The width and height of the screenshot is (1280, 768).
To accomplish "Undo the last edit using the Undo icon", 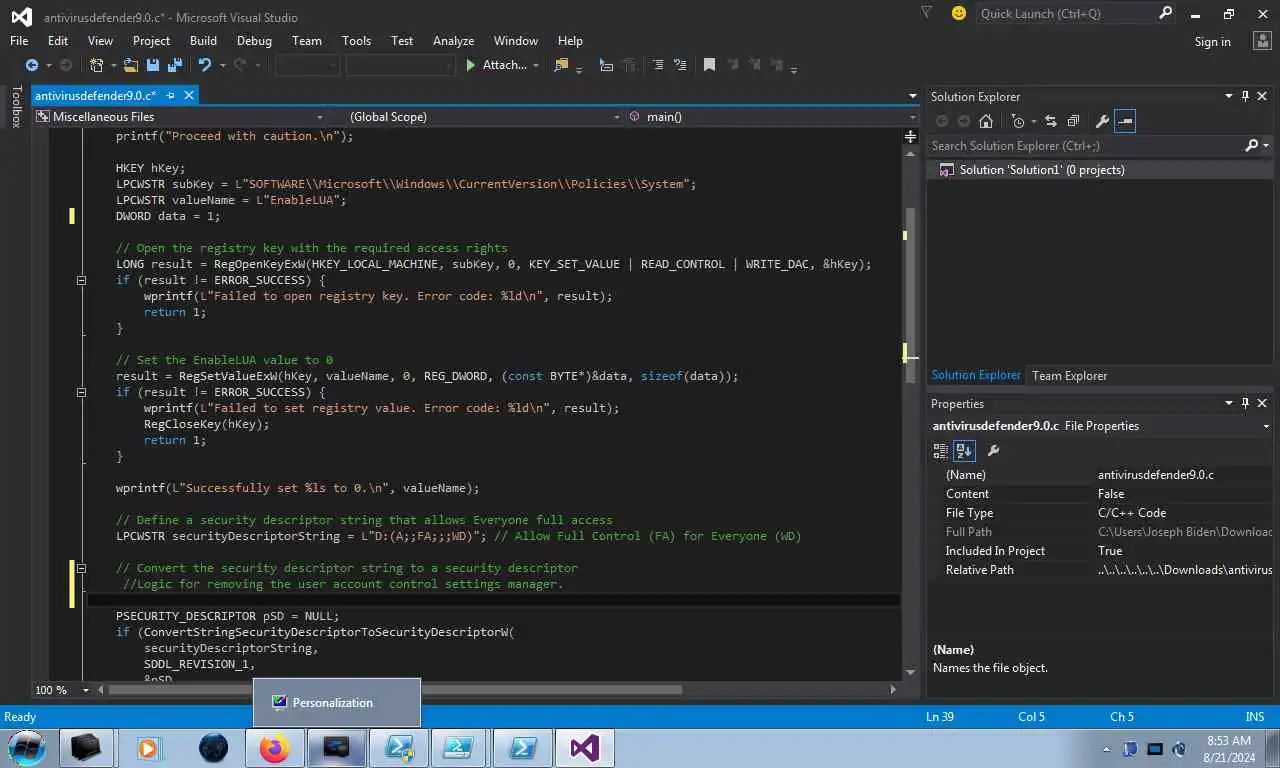I will point(204,65).
